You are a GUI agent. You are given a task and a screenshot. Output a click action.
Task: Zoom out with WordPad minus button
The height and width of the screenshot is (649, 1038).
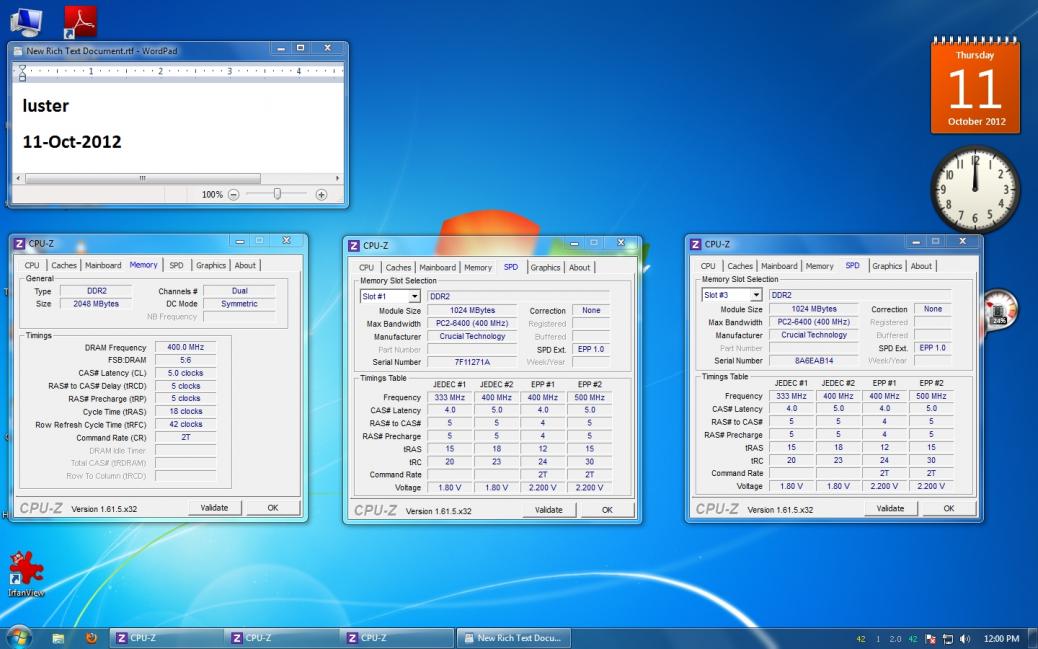pyautogui.click(x=233, y=195)
